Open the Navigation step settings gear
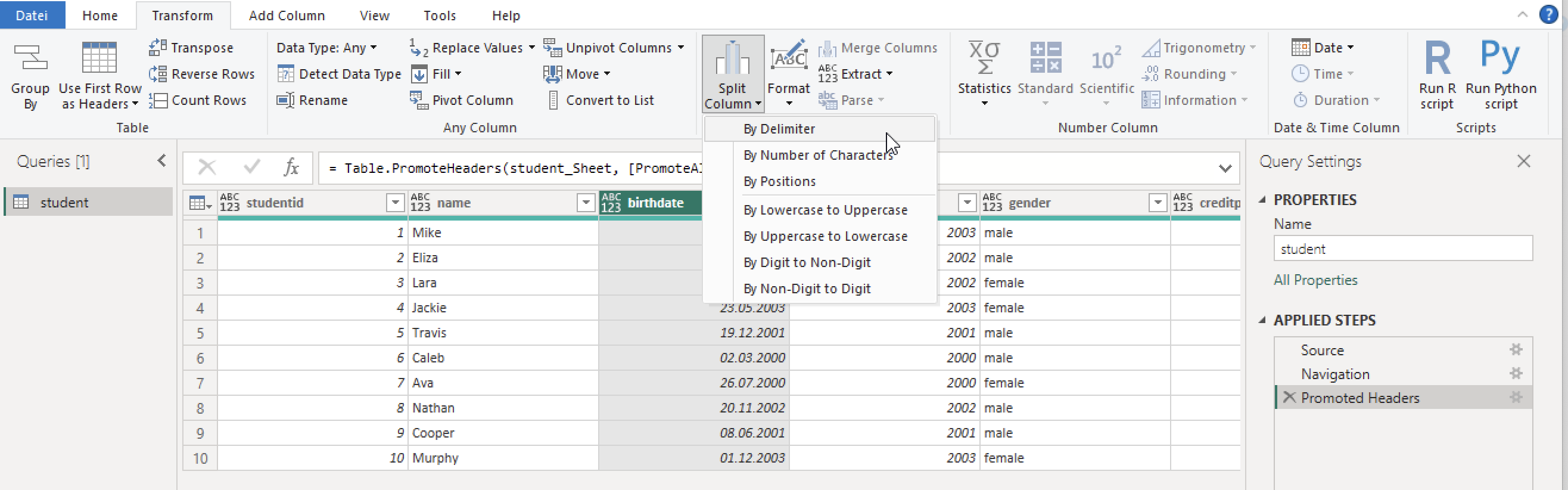Viewport: 1568px width, 490px height. pyautogui.click(x=1516, y=373)
